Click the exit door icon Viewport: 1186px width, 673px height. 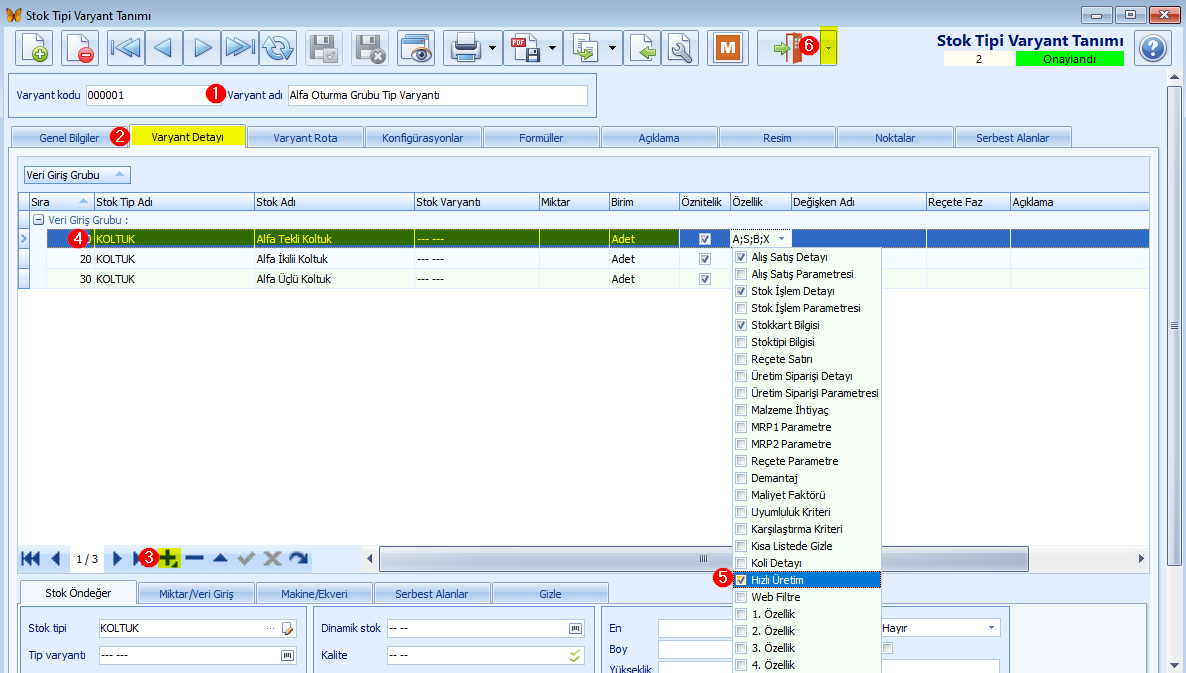[789, 48]
